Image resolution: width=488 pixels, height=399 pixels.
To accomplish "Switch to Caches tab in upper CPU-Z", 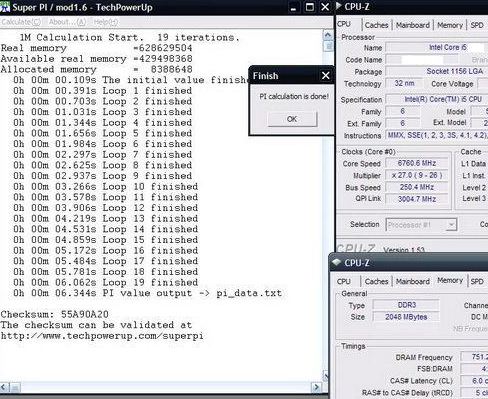I will click(x=376, y=25).
